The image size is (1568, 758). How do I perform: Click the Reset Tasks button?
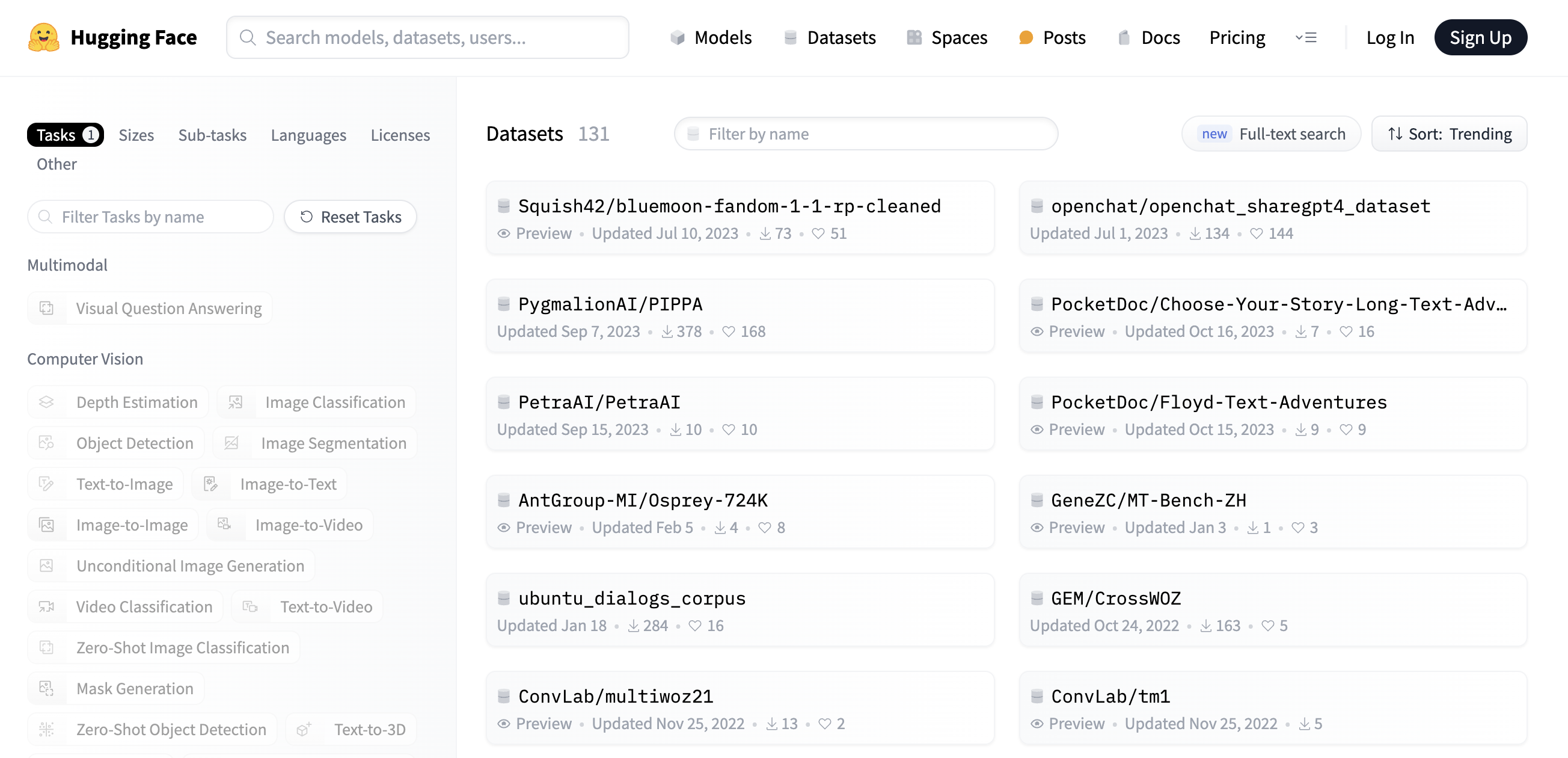pyautogui.click(x=350, y=216)
